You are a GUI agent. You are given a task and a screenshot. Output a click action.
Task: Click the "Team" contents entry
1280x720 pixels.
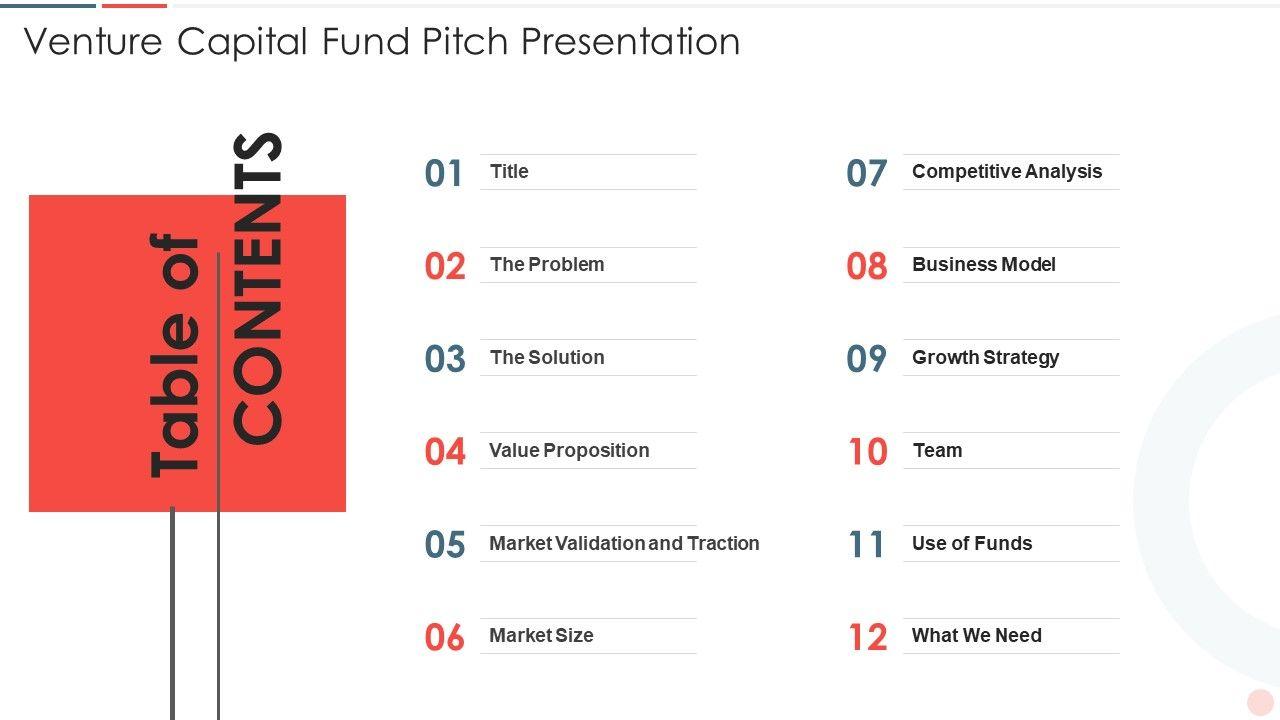click(938, 451)
